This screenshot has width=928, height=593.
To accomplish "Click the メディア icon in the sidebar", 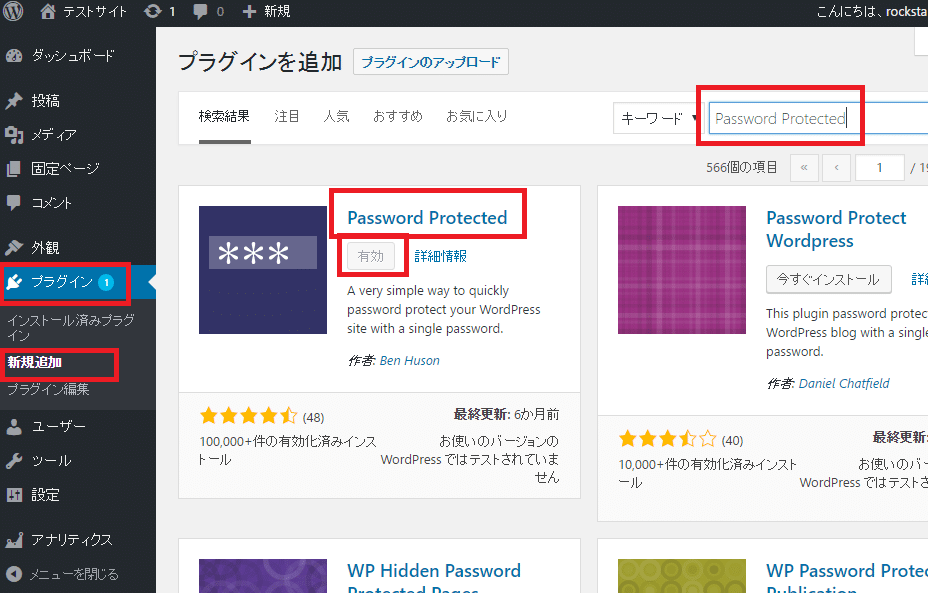I will pyautogui.click(x=14, y=135).
